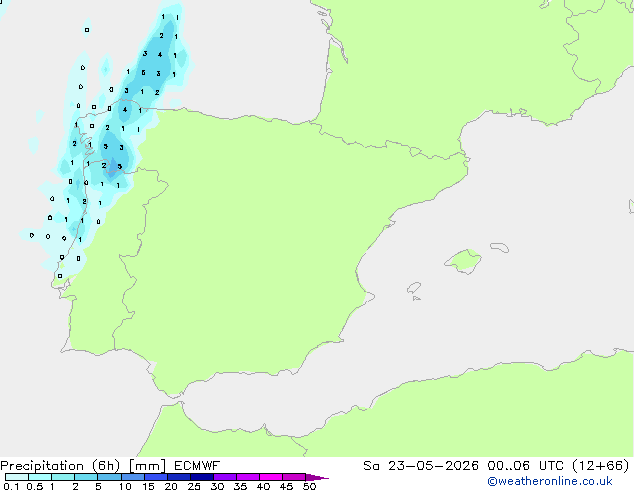Click the 20–25 mm legend color swatch
The width and height of the screenshot is (634, 490).
[178, 477]
